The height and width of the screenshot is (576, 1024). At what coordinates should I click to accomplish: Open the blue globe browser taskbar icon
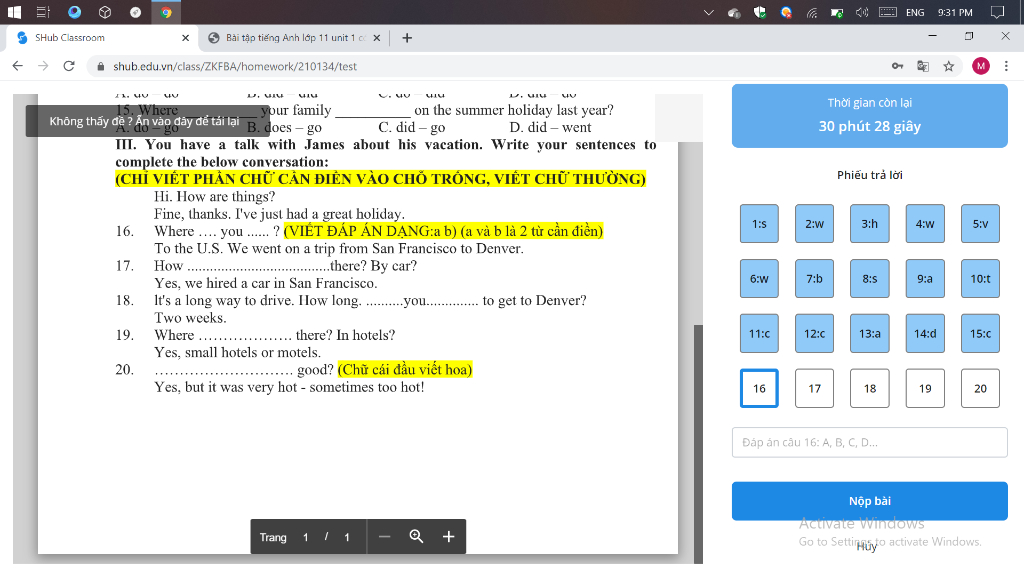[74, 12]
